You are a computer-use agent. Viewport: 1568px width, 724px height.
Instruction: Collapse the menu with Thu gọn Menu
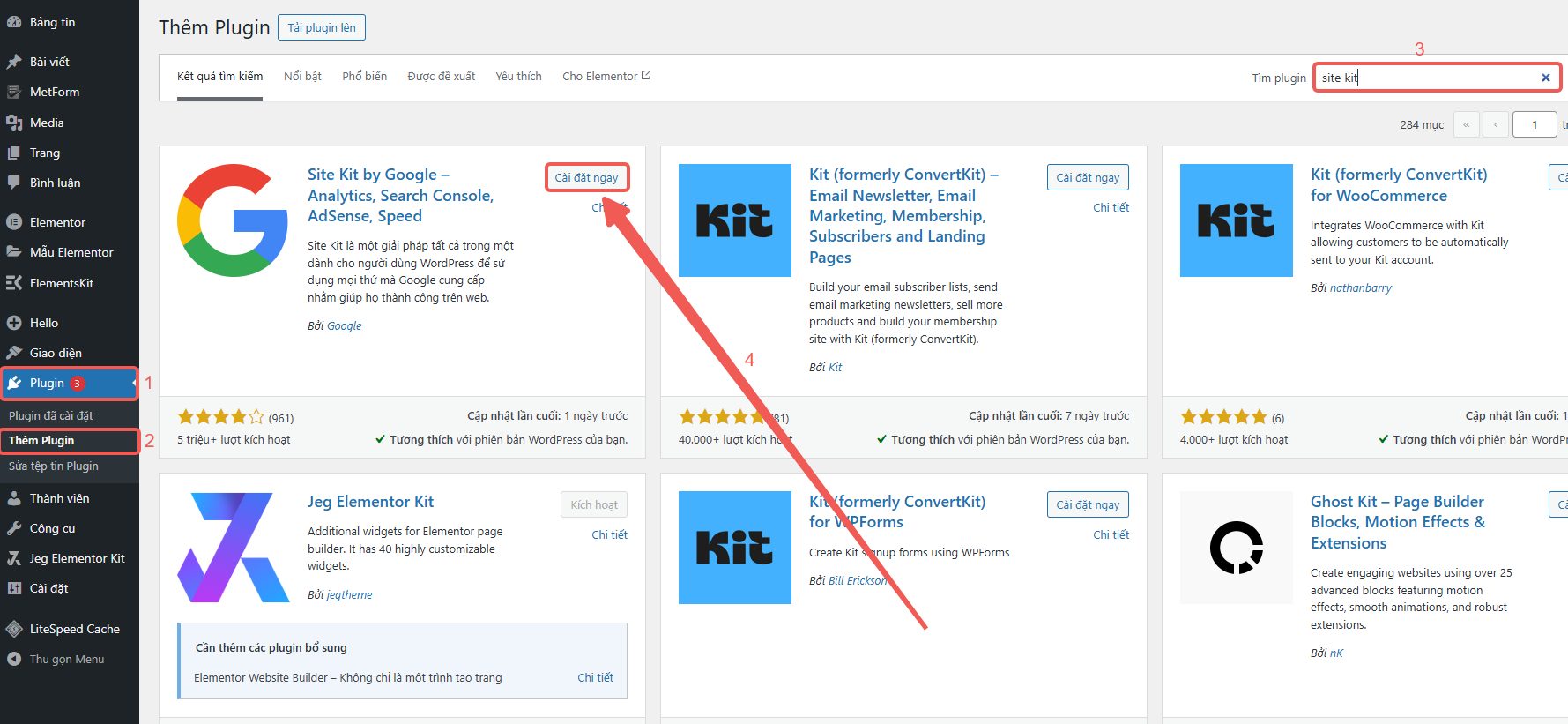[66, 659]
